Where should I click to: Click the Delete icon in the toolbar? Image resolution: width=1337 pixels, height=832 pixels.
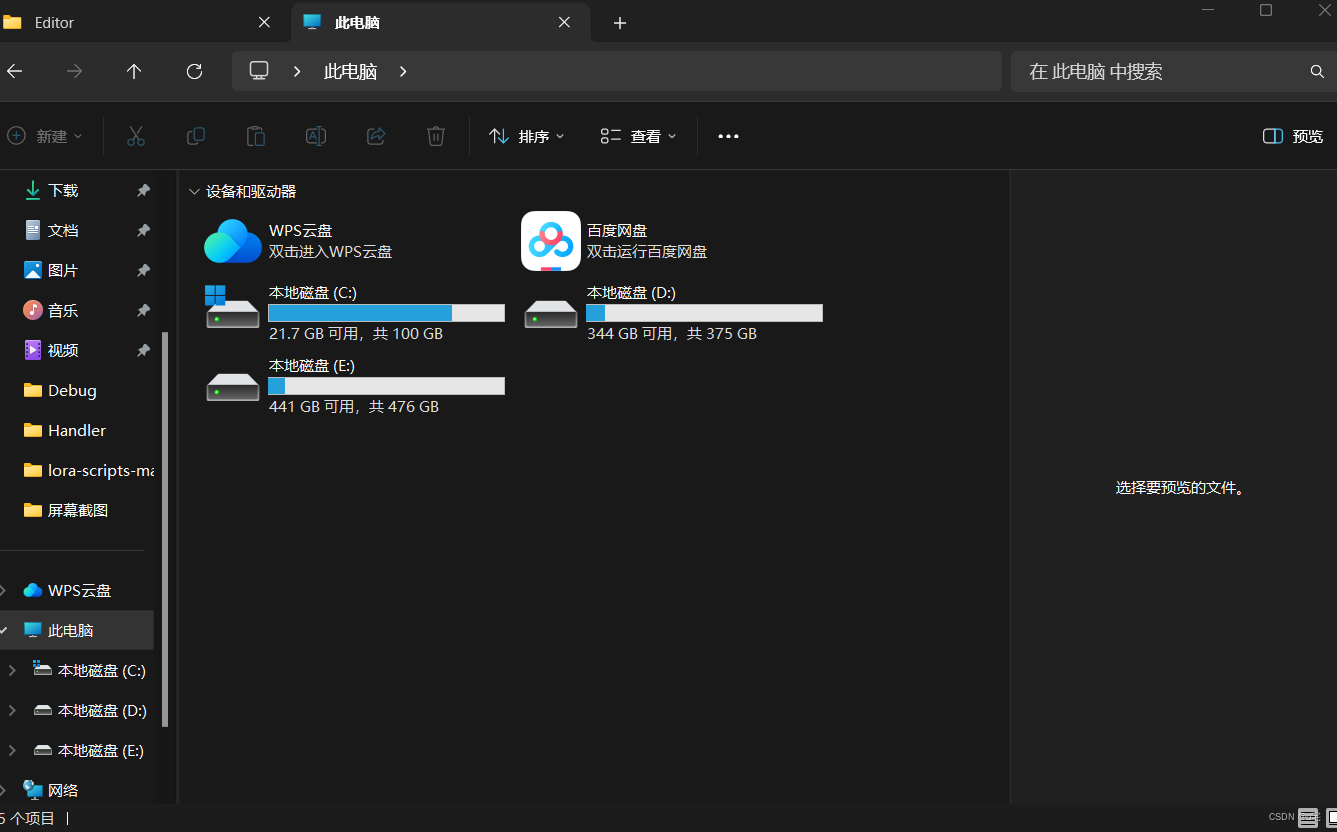[435, 136]
